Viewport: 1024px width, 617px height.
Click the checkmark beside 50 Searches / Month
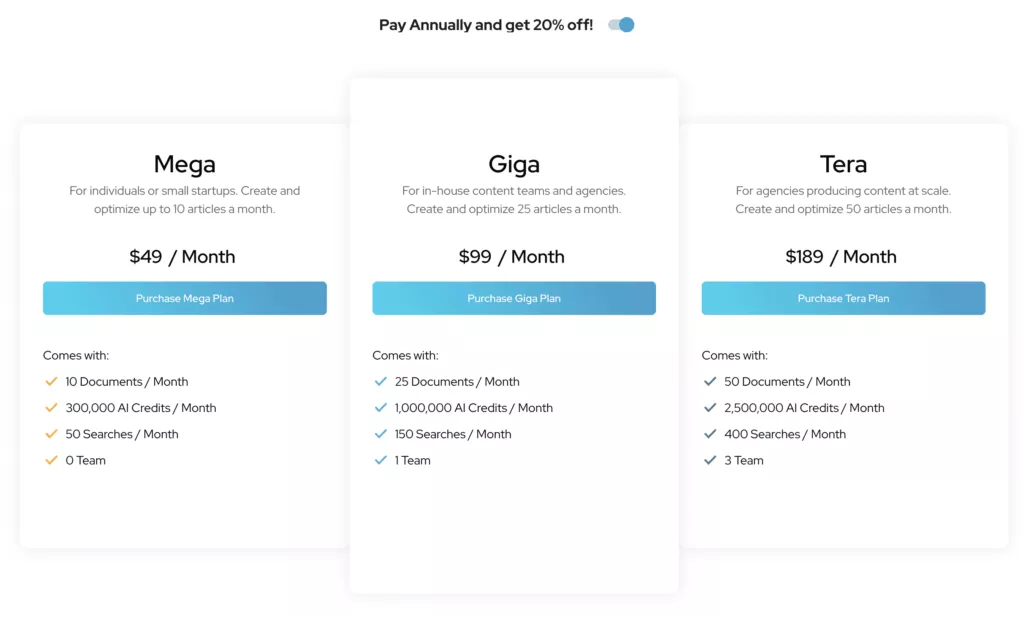[51, 434]
